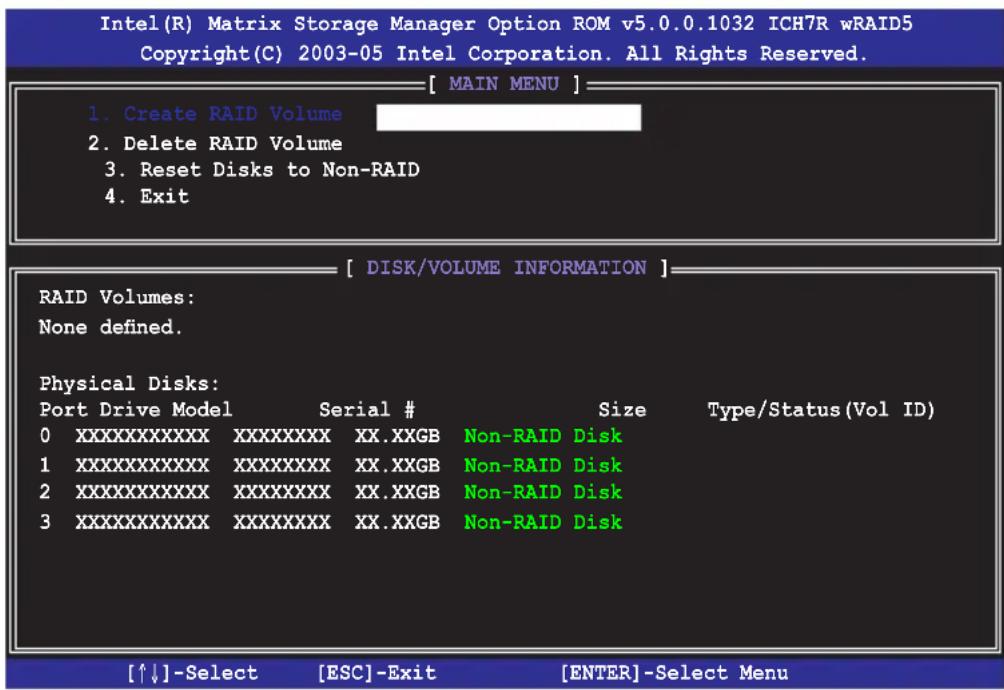
Task: Click the Serial # column header
Action: pos(367,410)
